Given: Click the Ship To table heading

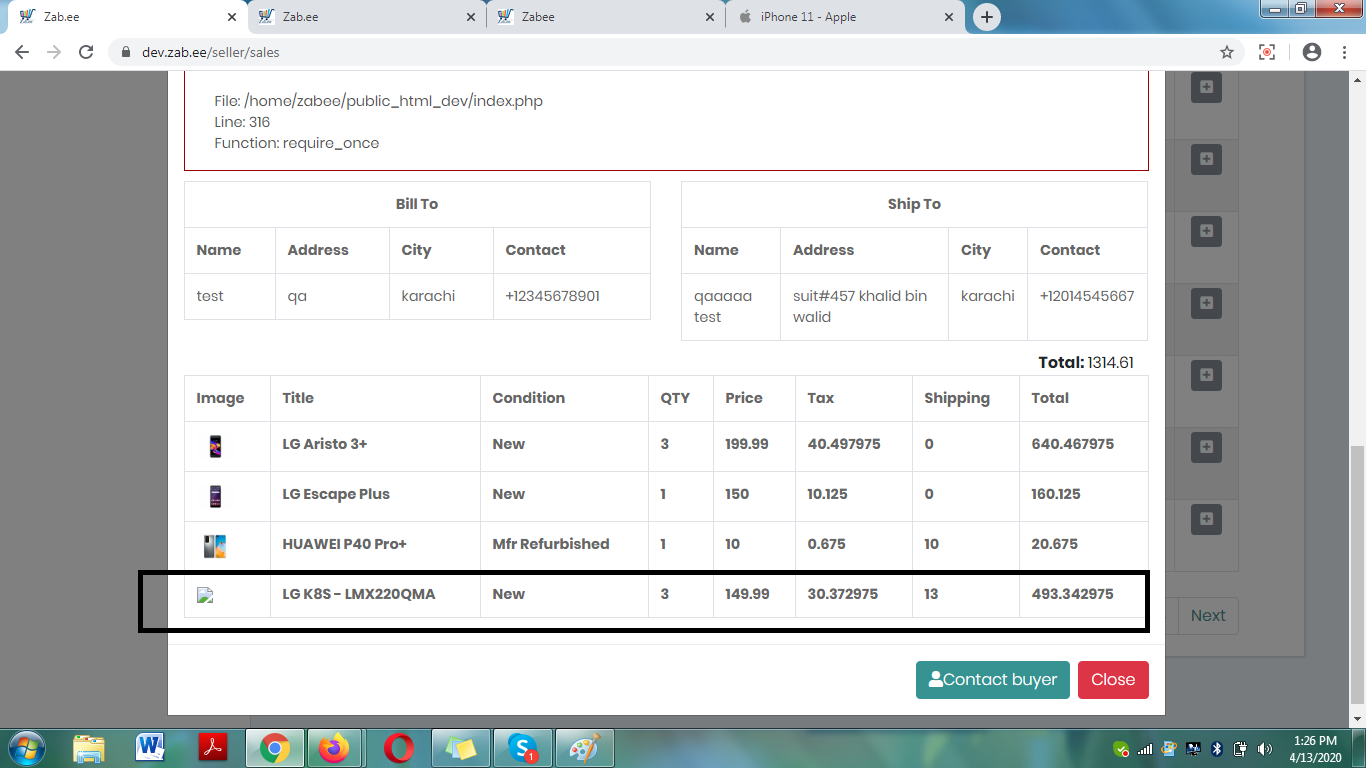Looking at the screenshot, I should [914, 204].
